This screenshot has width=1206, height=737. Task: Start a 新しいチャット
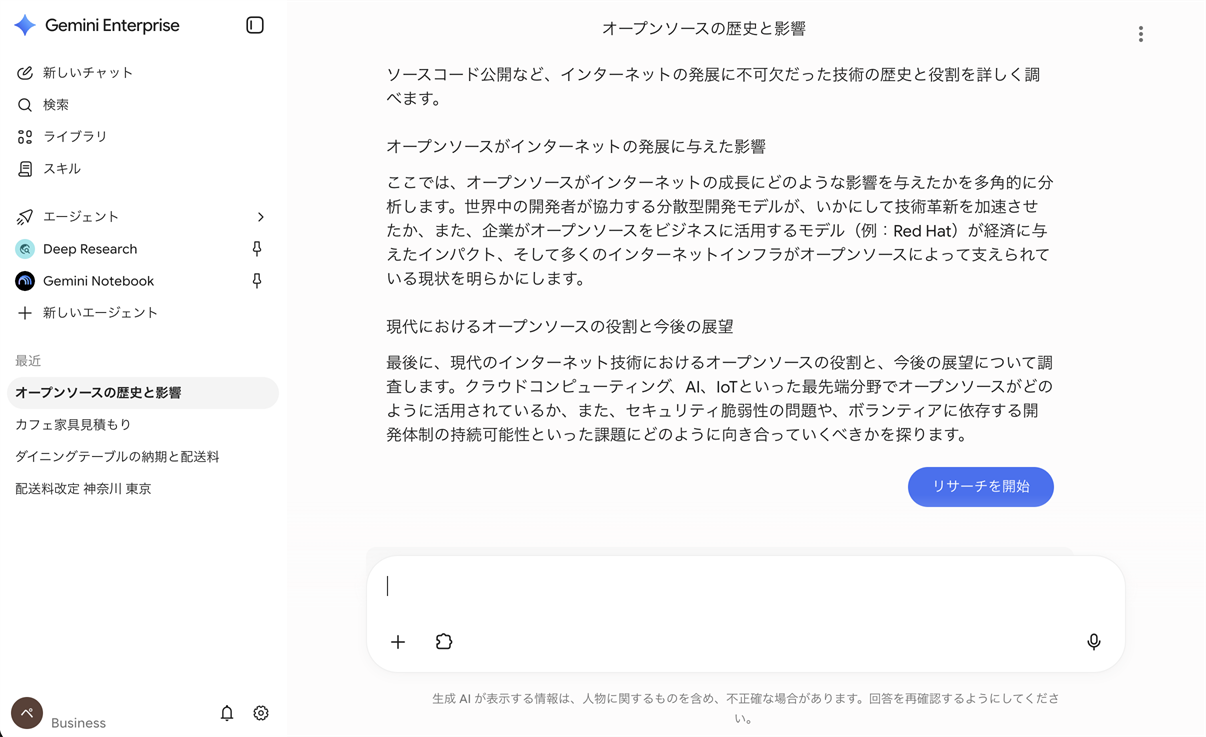coord(88,73)
